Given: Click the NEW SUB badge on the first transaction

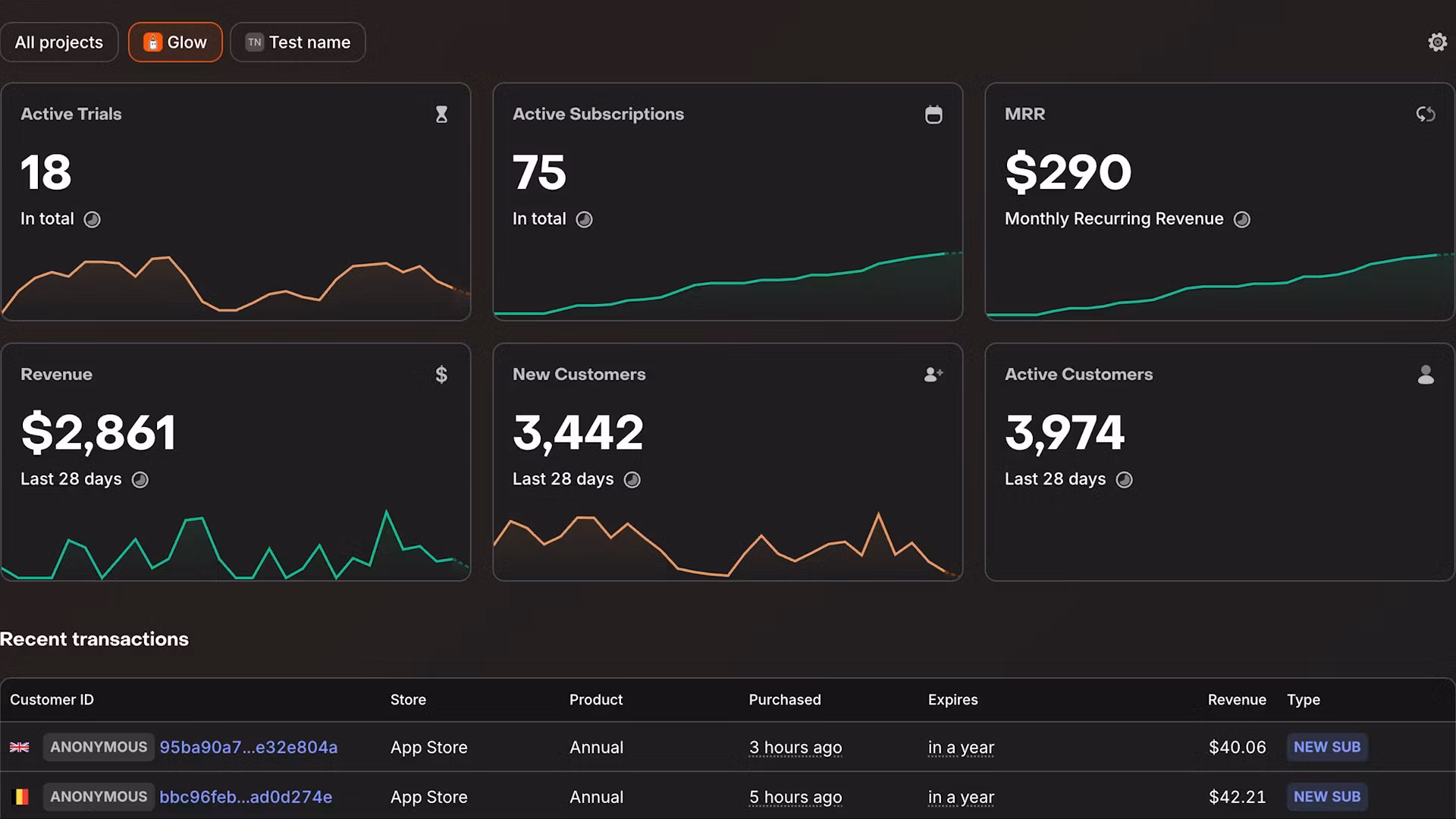Looking at the screenshot, I should 1326,747.
